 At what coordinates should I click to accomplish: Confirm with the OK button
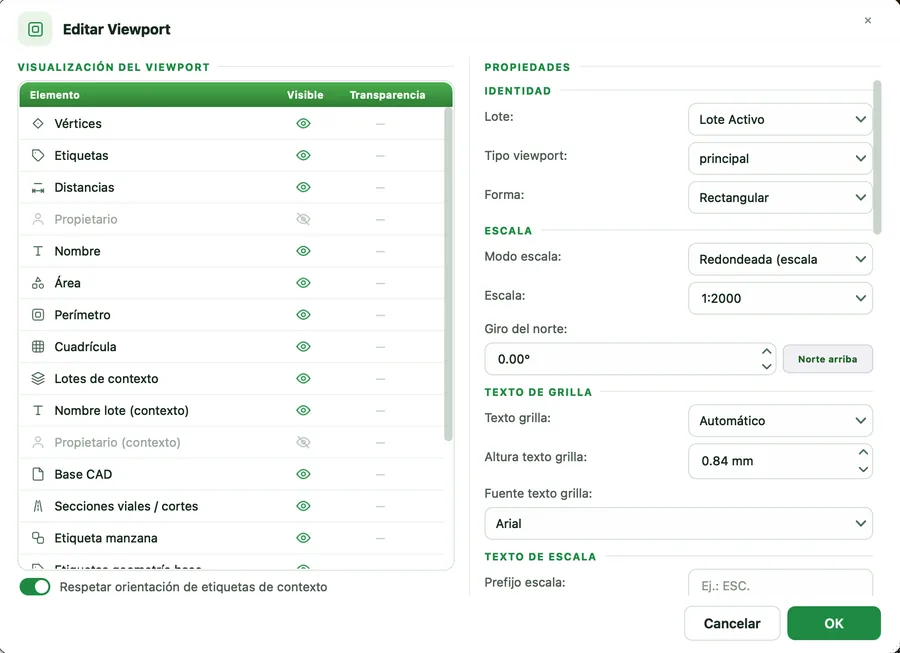click(833, 623)
